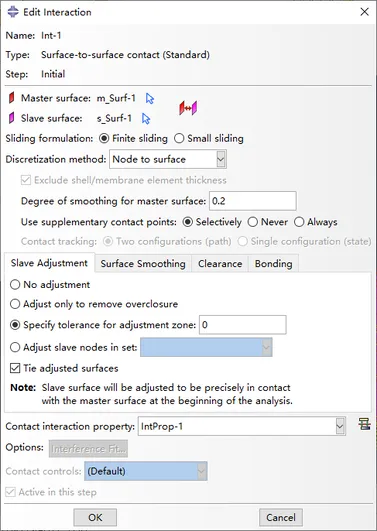Click the adjustment zone tolerance field
377x531 pixels.
243,325
